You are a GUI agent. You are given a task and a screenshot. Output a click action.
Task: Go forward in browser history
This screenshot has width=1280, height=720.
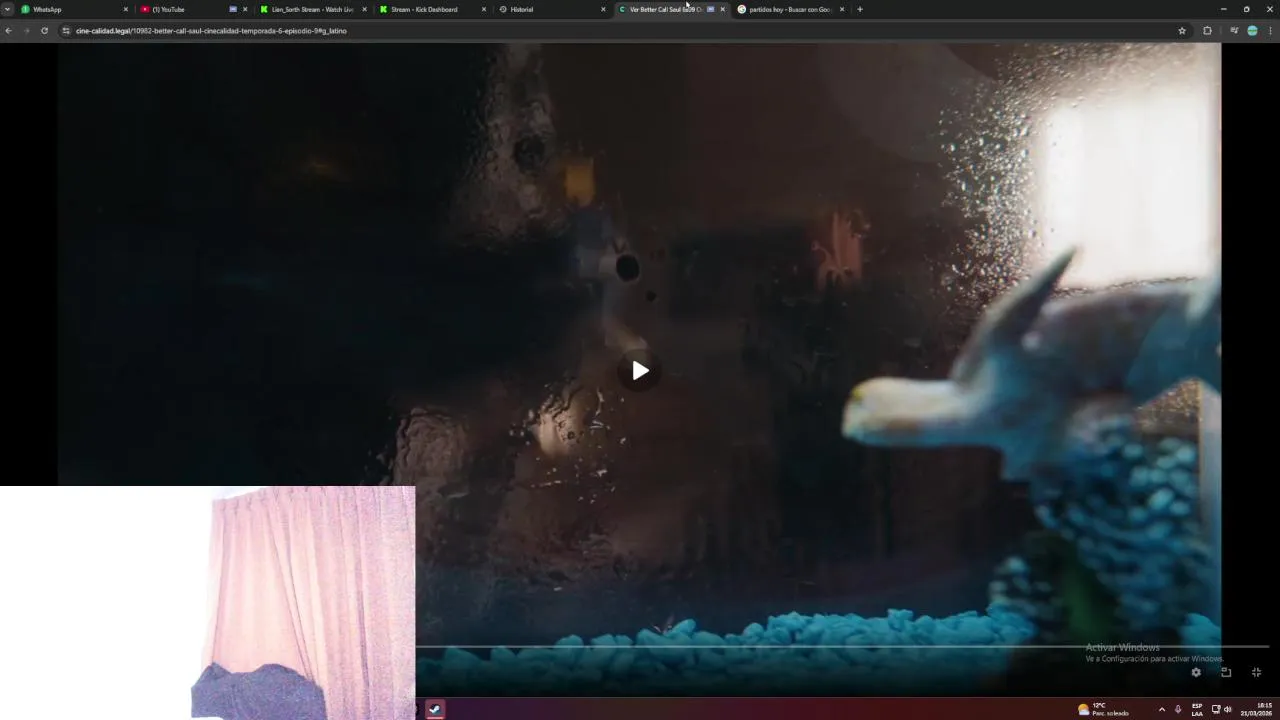pyautogui.click(x=26, y=31)
